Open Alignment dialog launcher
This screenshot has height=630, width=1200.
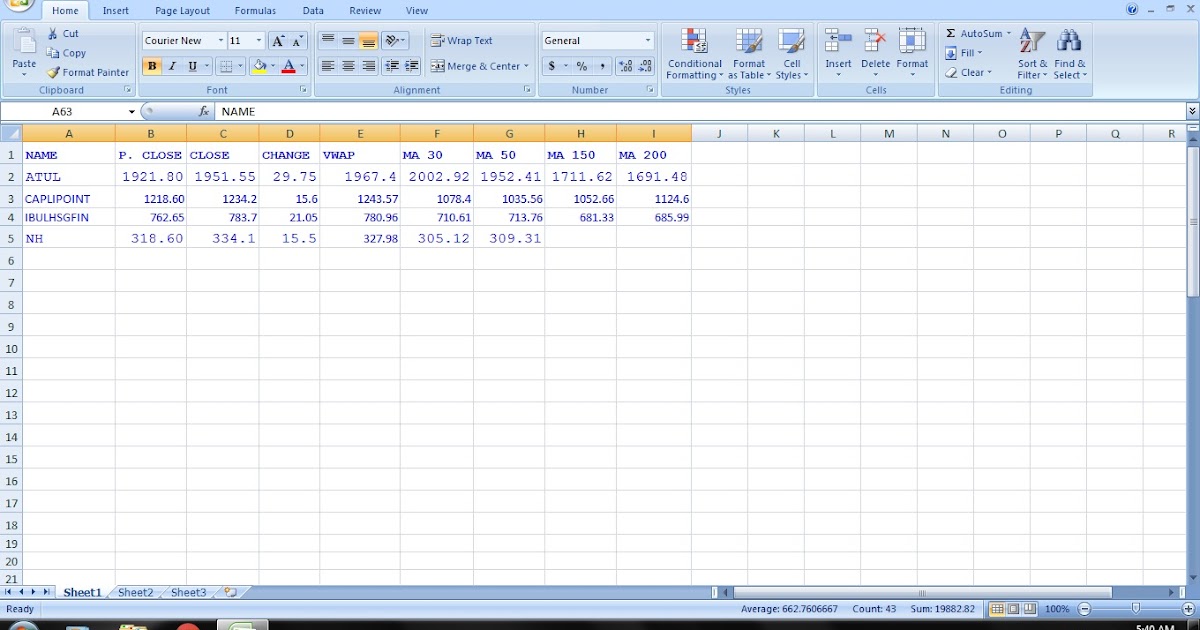pos(527,90)
